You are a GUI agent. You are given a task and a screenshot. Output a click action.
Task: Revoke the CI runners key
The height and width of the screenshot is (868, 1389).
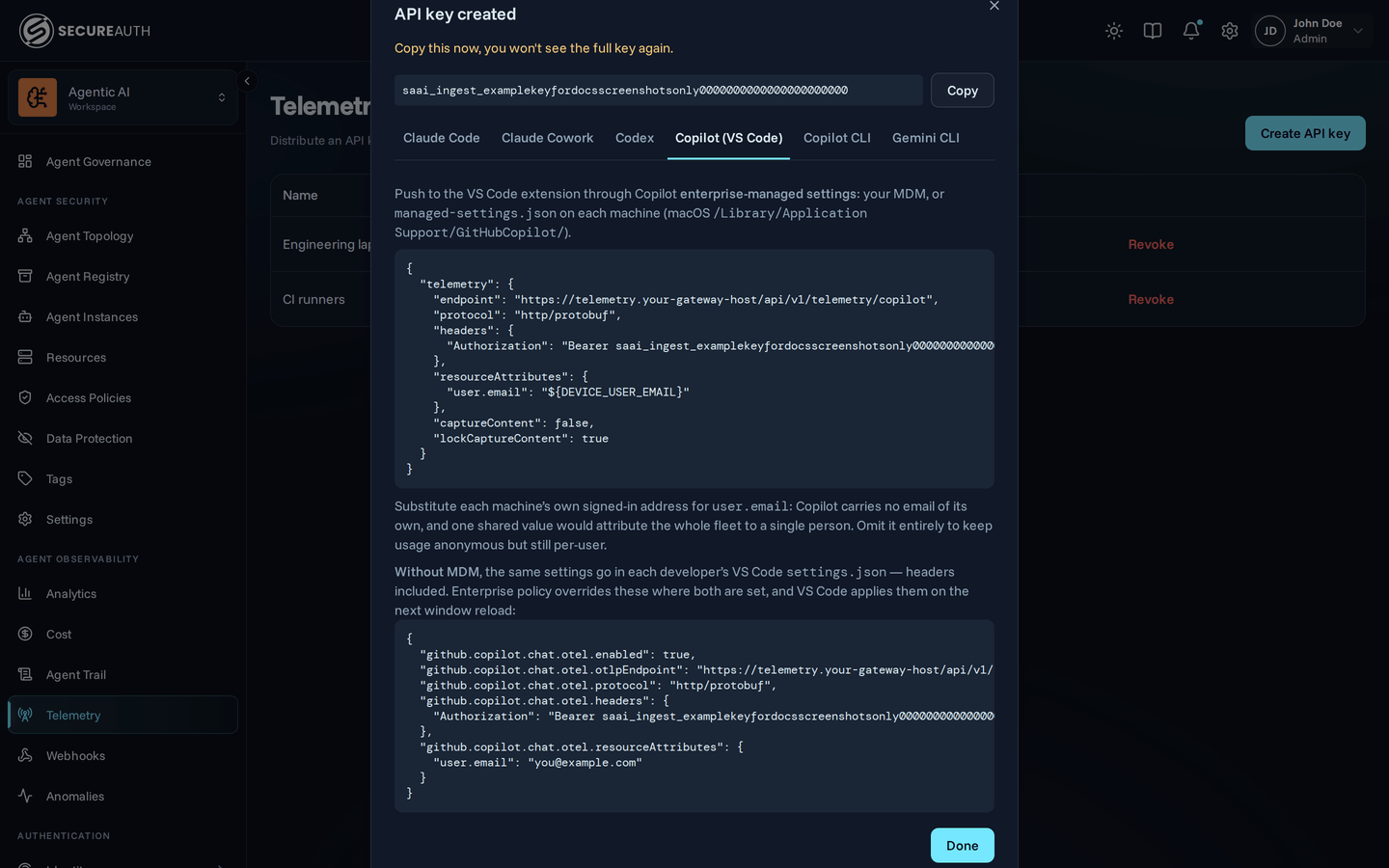coord(1151,299)
